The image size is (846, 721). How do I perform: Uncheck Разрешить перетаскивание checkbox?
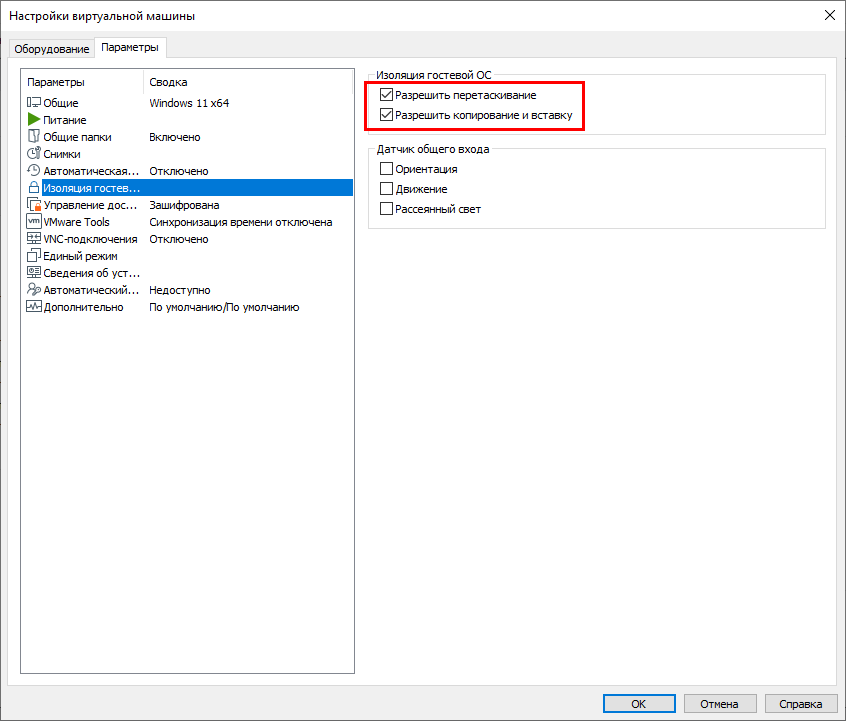[x=386, y=94]
